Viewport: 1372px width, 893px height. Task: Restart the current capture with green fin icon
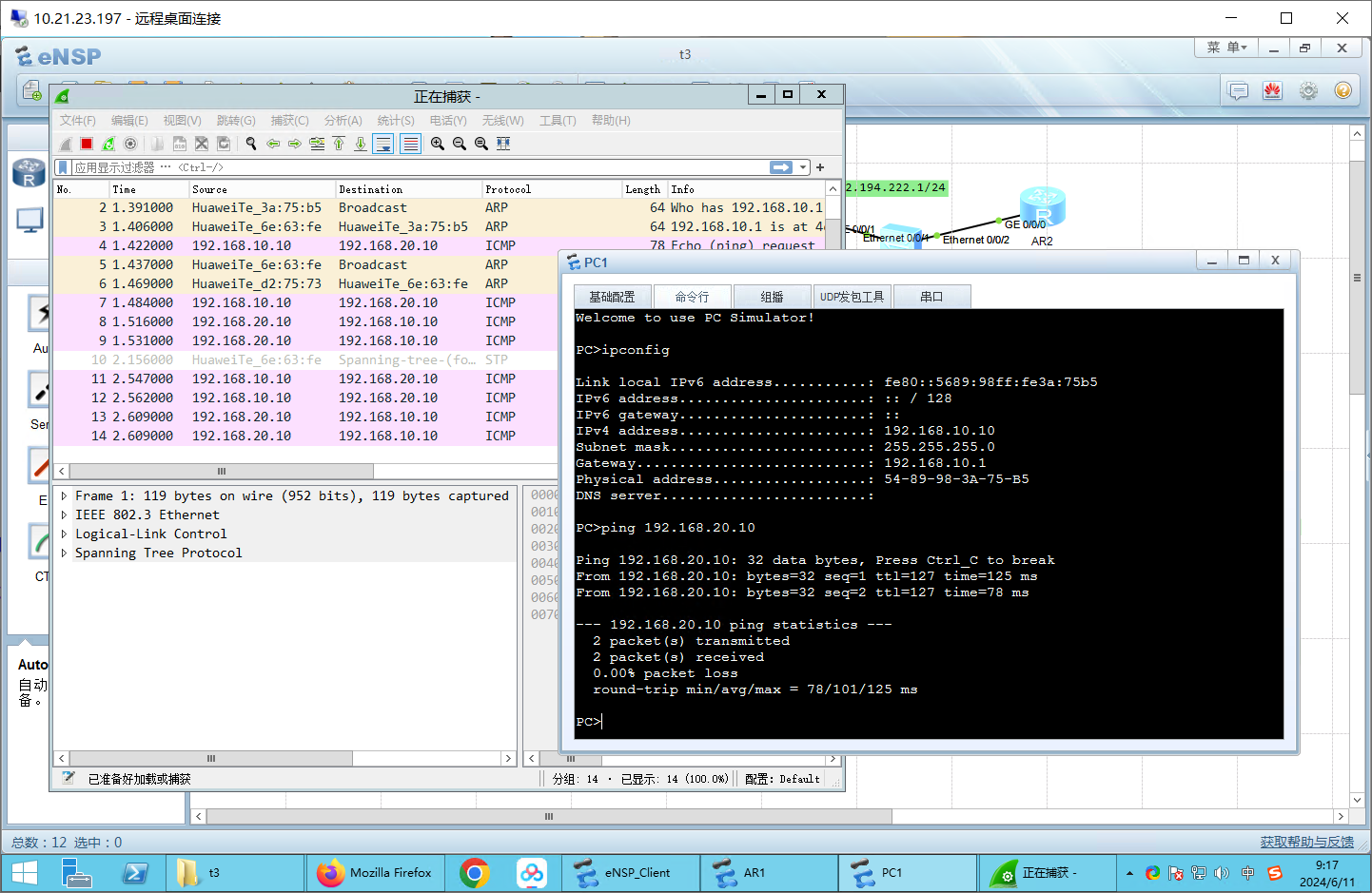pos(108,144)
